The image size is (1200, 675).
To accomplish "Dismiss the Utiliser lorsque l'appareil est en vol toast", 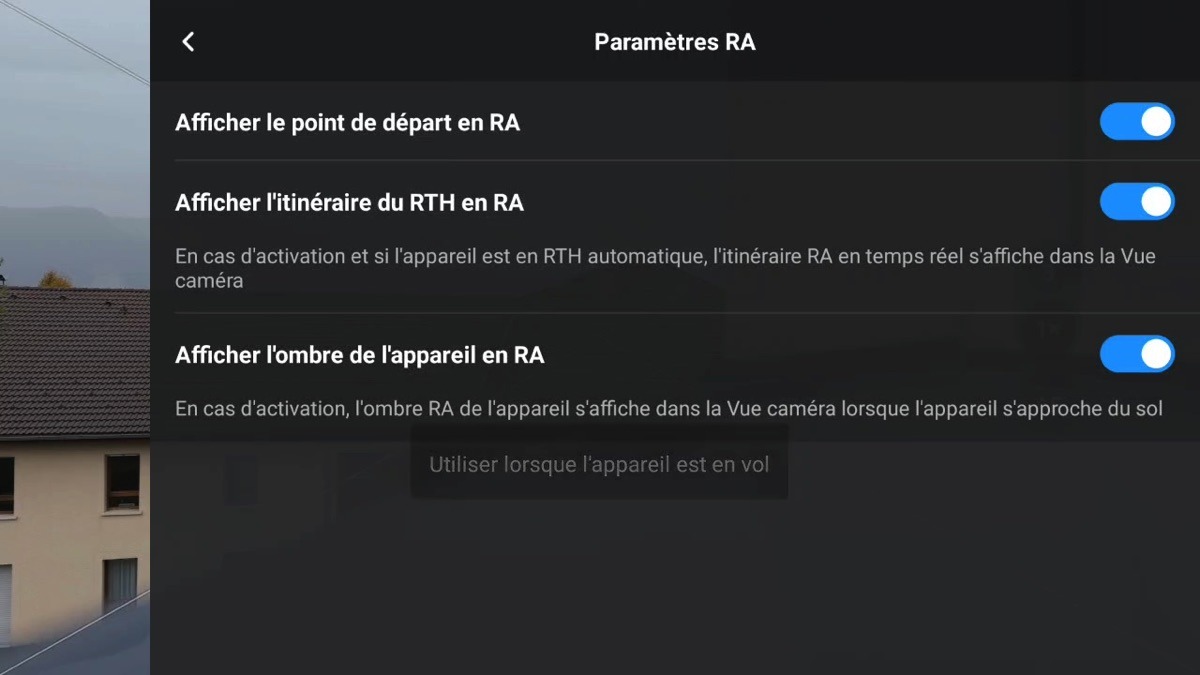I will click(x=599, y=465).
